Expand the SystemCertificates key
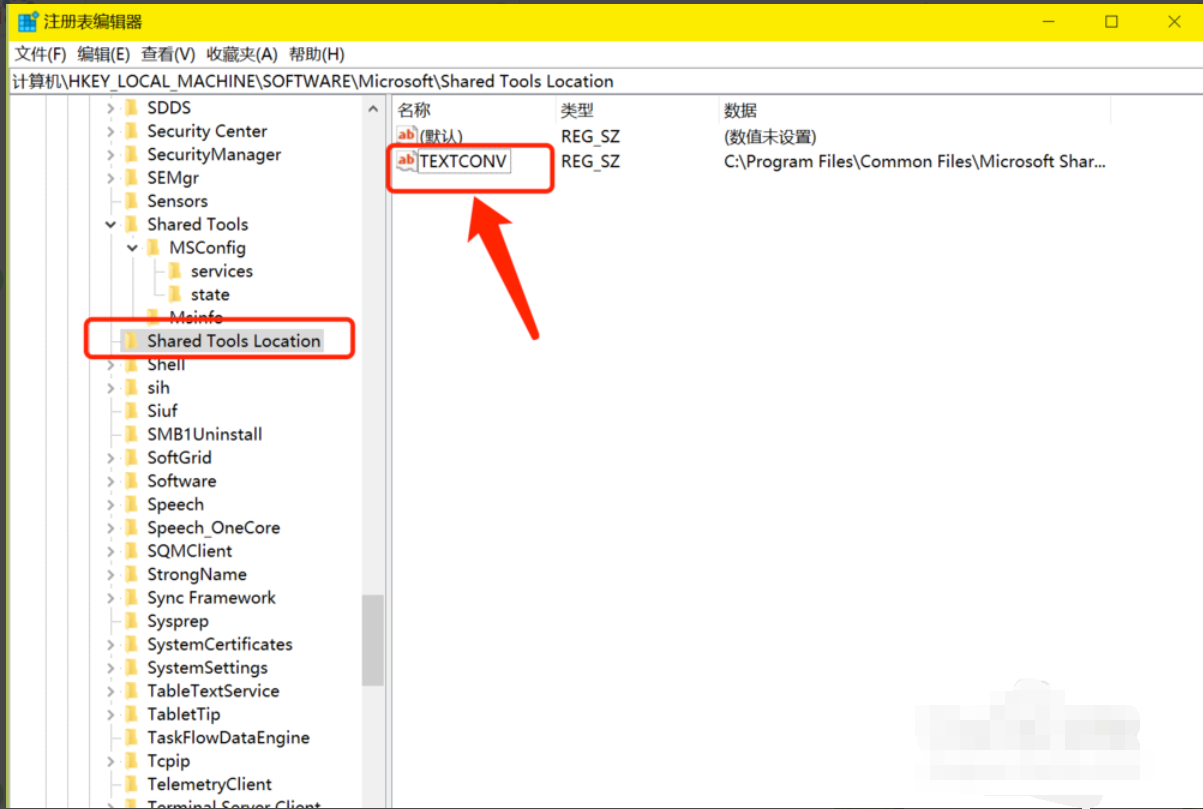 tap(111, 645)
